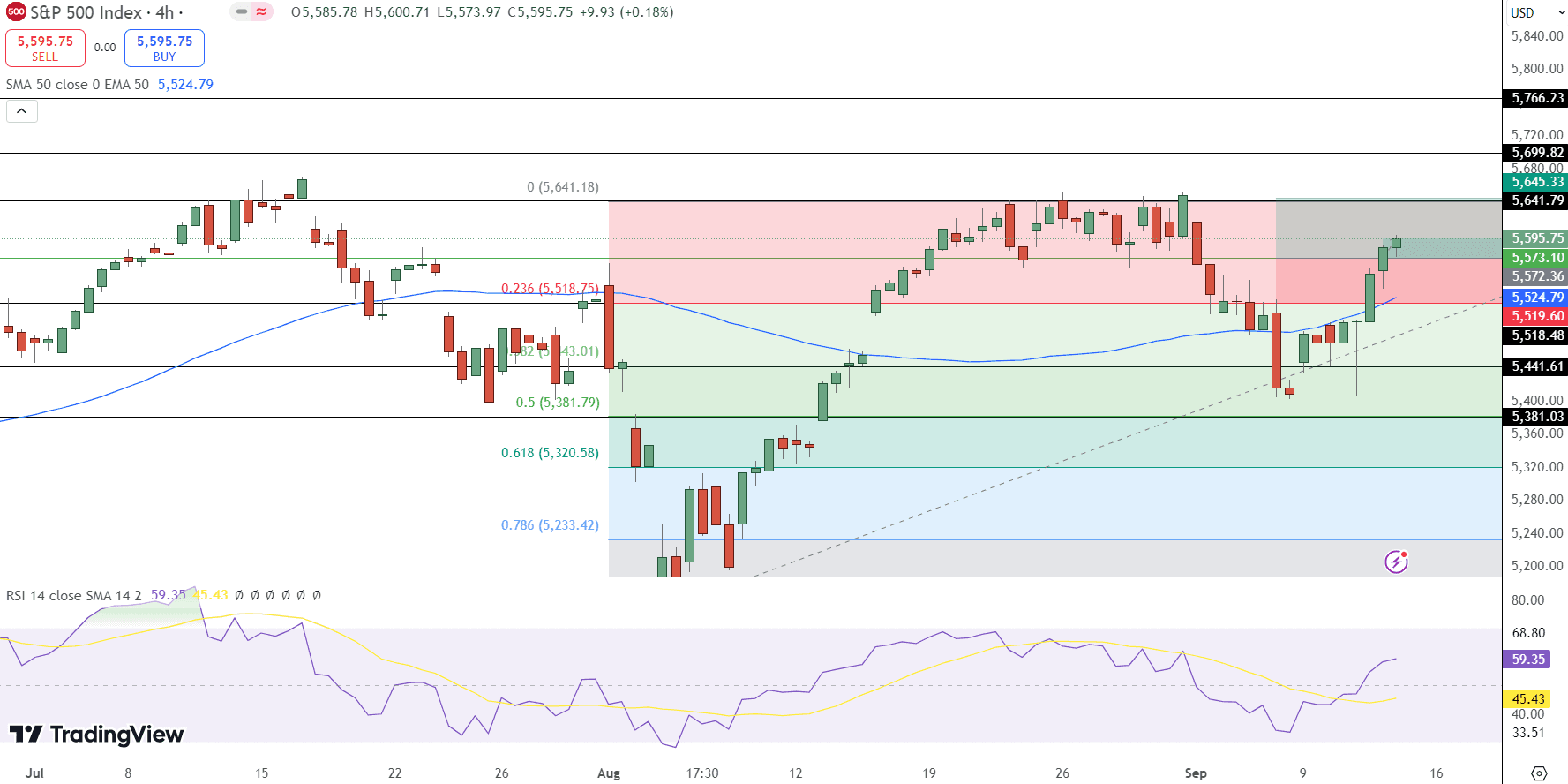This screenshot has width=1568, height=784.
Task: Click the TradingView logo
Action: (x=96, y=735)
